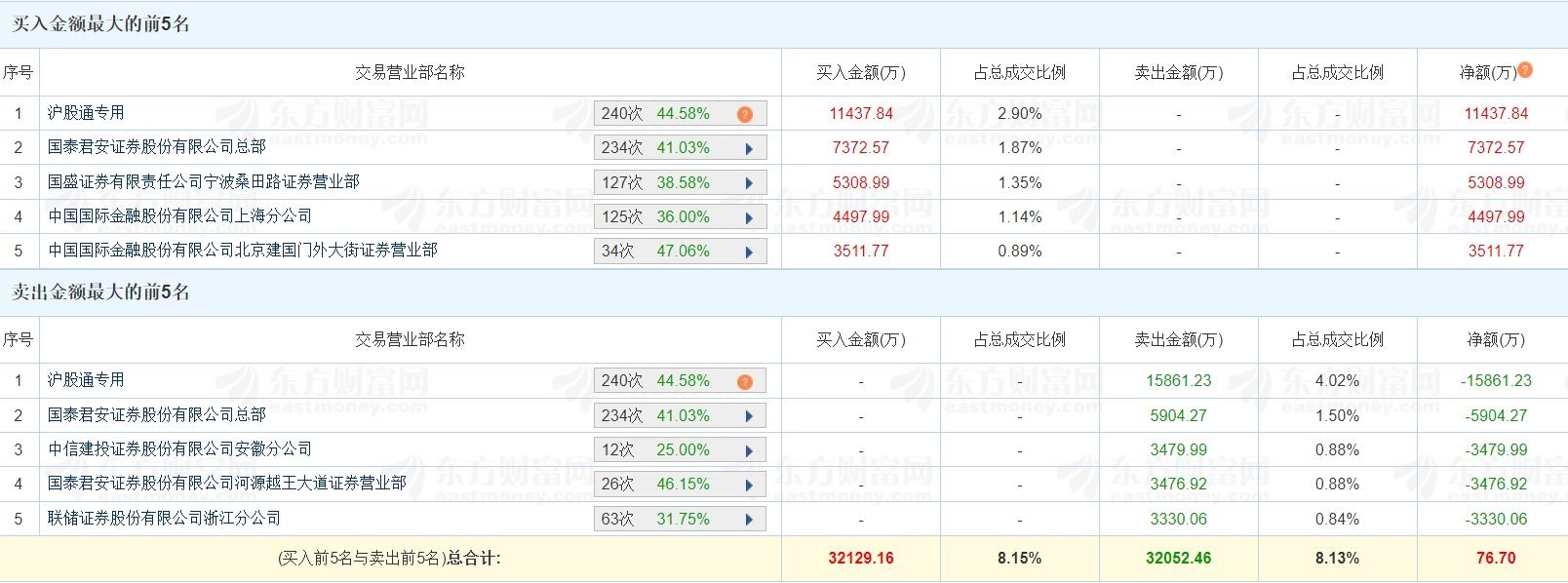The height and width of the screenshot is (583, 1568).
Task: Open 中信建投证券股份有限公司安徽分公司 link
Action: point(180,448)
